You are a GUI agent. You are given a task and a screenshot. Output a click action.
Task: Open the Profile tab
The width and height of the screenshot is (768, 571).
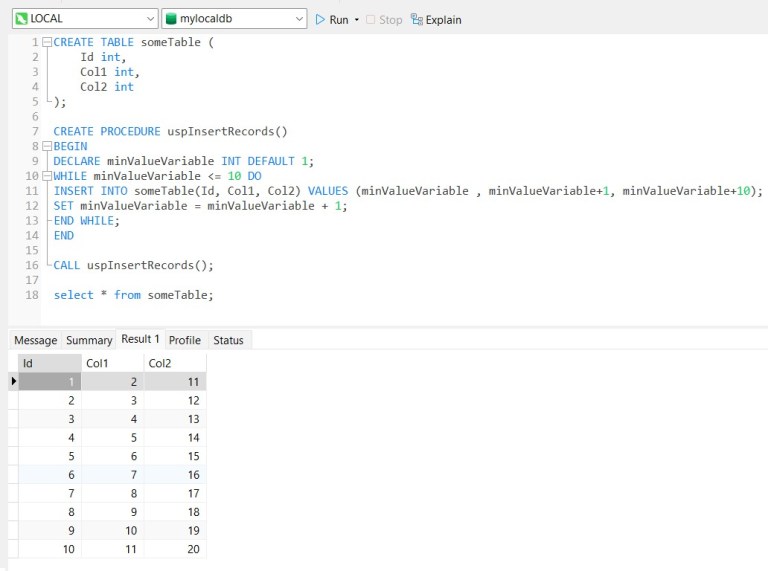pyautogui.click(x=185, y=340)
